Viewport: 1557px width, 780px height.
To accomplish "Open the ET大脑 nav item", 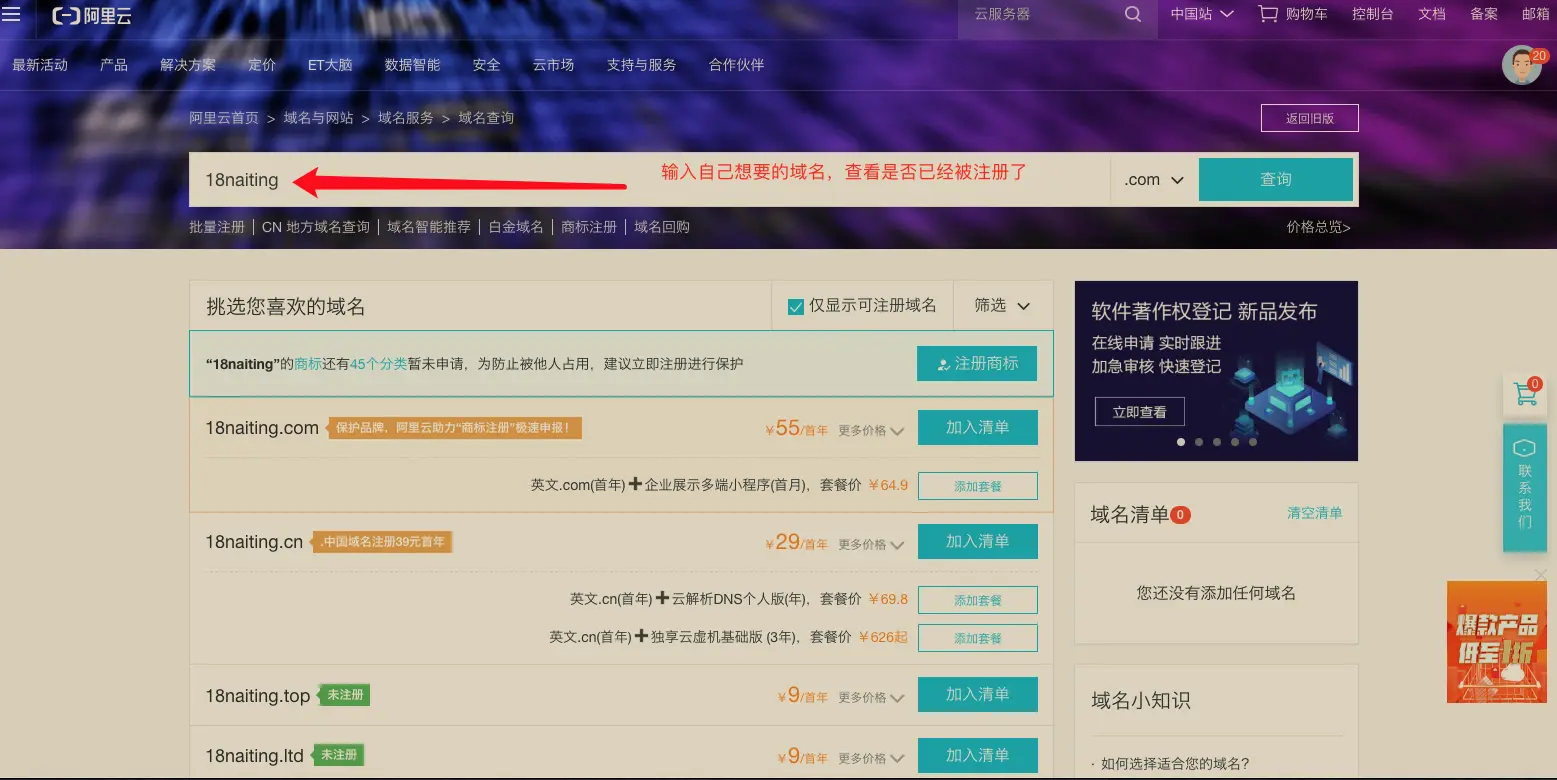I will (x=330, y=65).
